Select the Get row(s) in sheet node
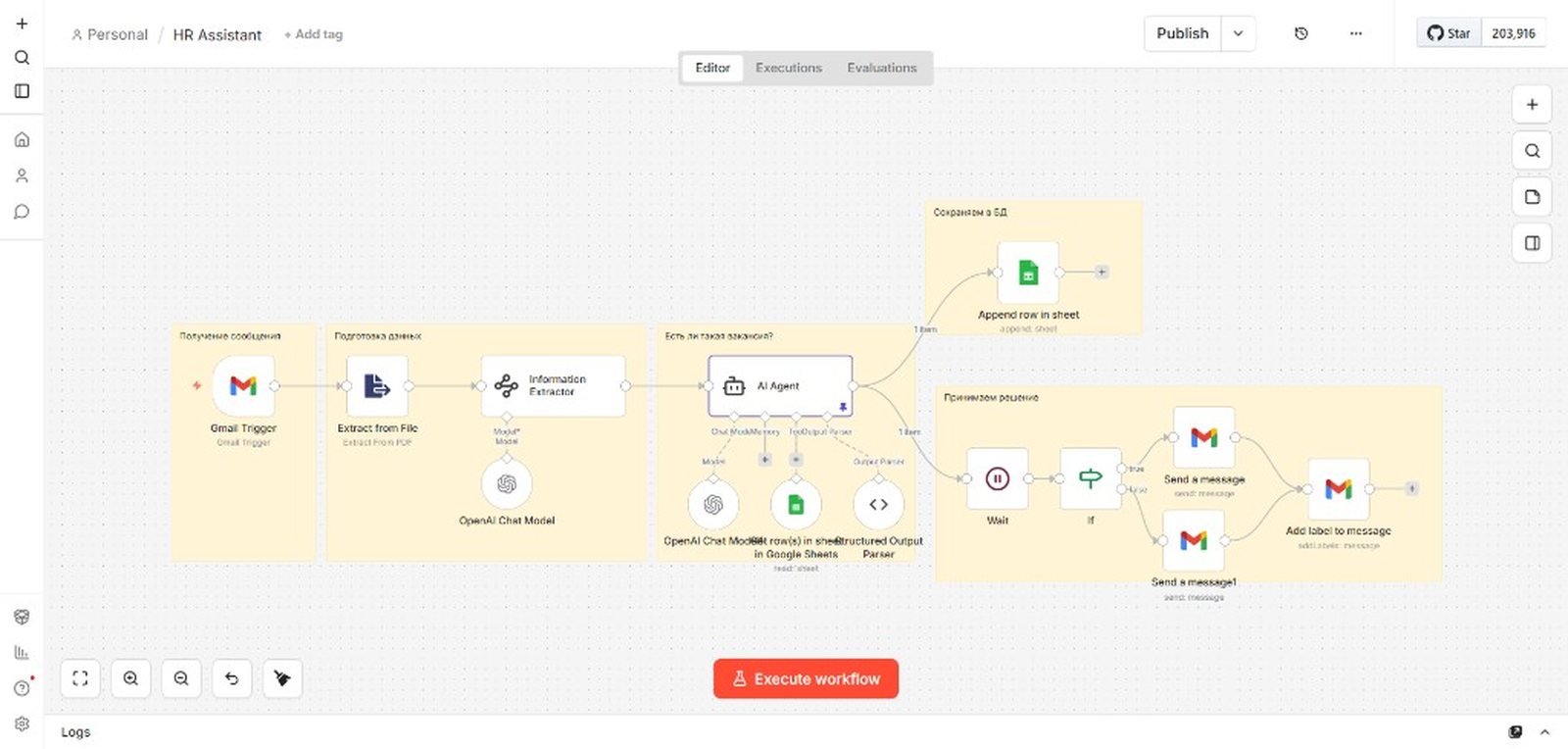Viewport: 1568px width, 749px height. (796, 505)
